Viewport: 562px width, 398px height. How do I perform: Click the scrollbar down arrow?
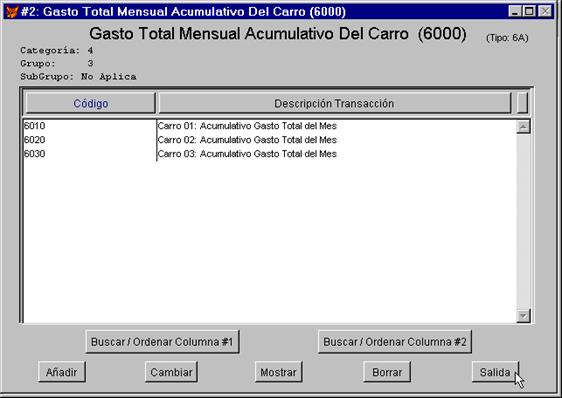click(523, 316)
